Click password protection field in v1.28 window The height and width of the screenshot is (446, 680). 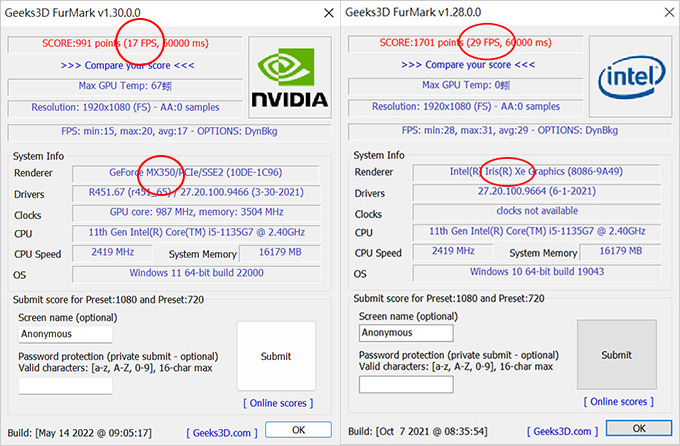pyautogui.click(x=406, y=384)
